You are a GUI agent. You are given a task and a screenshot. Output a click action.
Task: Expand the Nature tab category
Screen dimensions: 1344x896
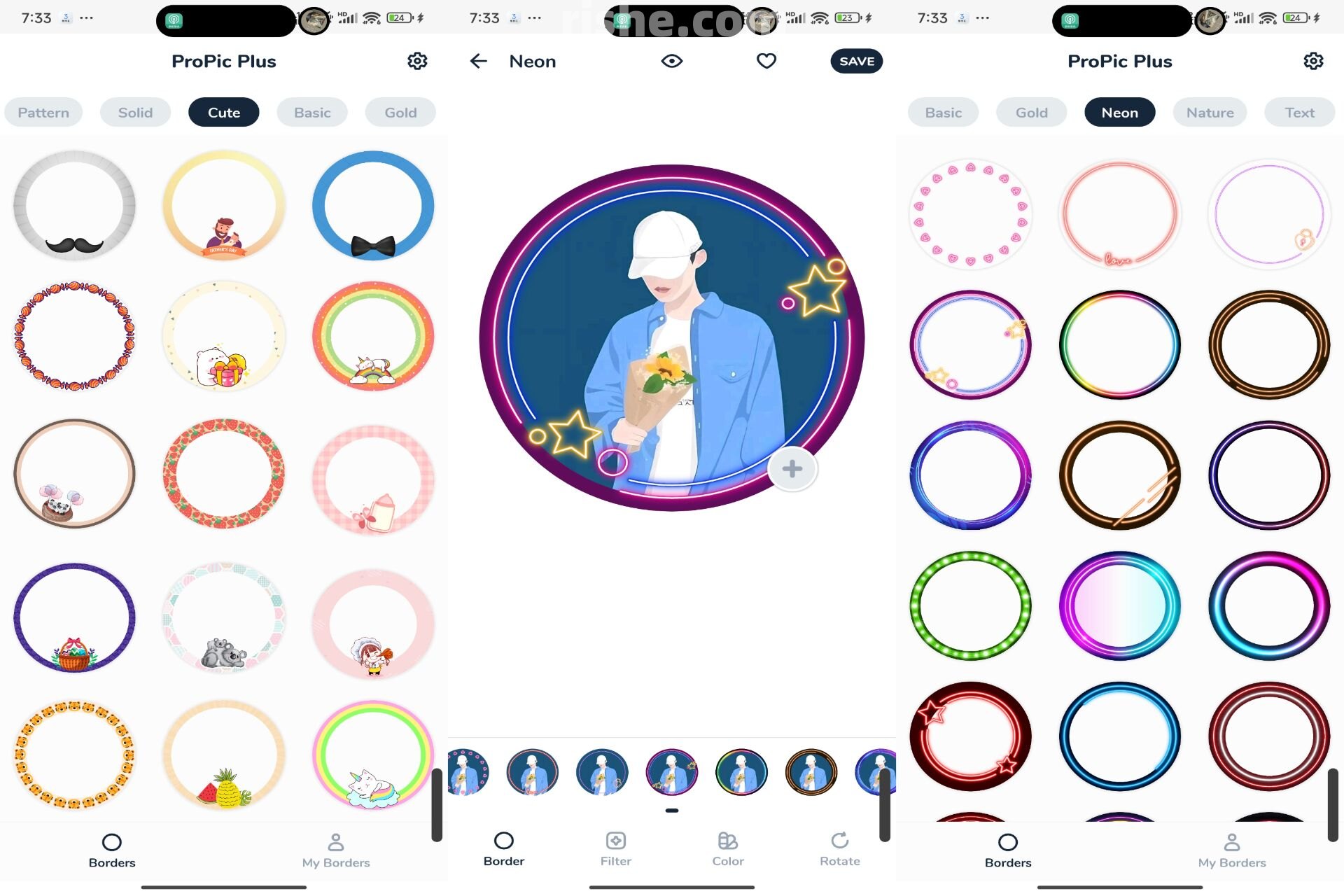pyautogui.click(x=1210, y=112)
